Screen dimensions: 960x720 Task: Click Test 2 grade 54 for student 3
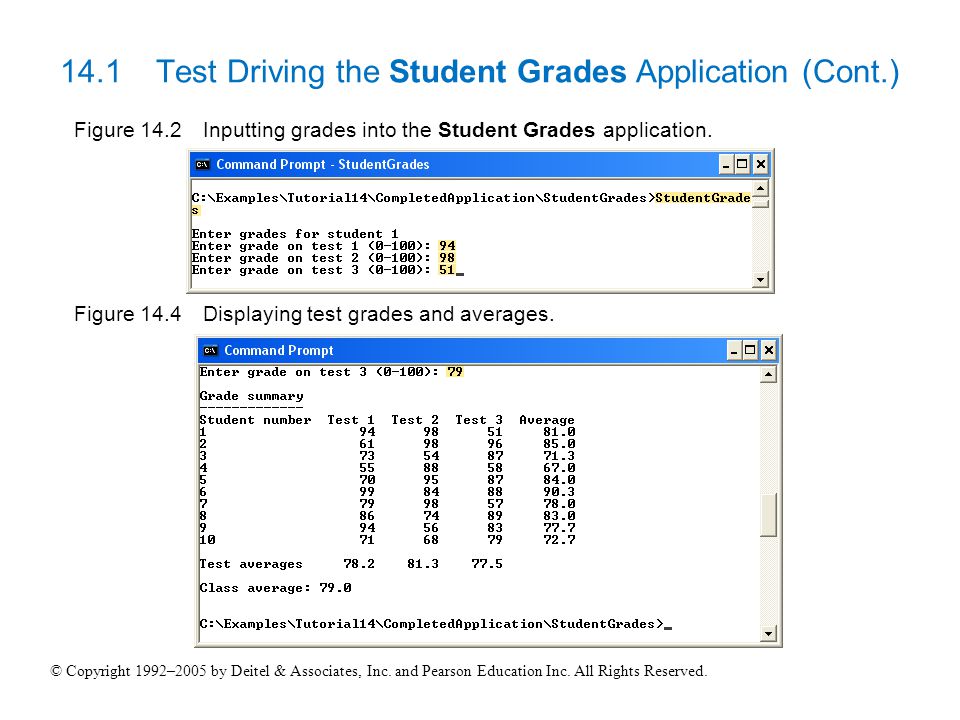click(x=431, y=456)
